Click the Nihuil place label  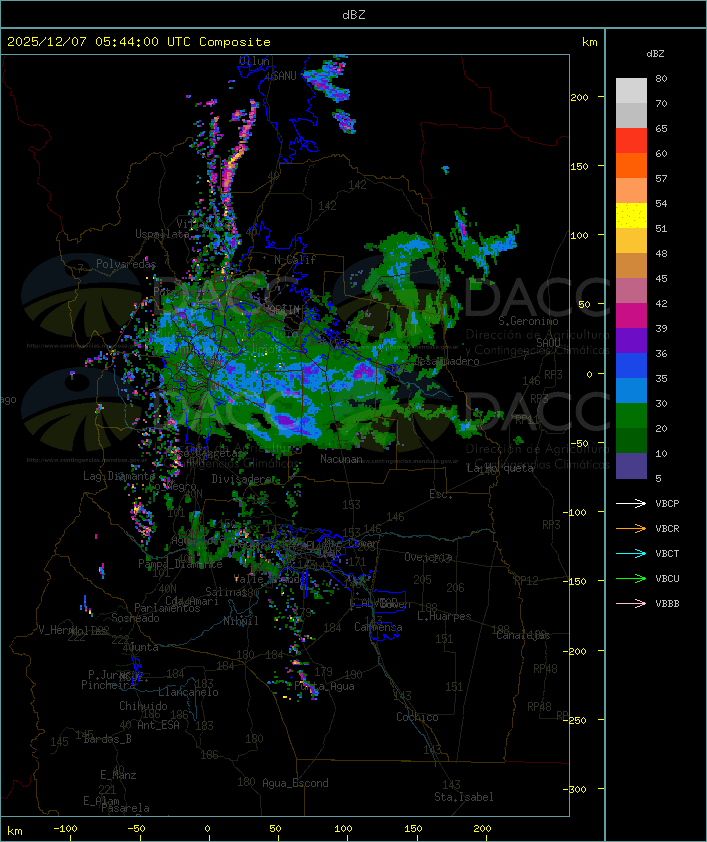[x=240, y=621]
